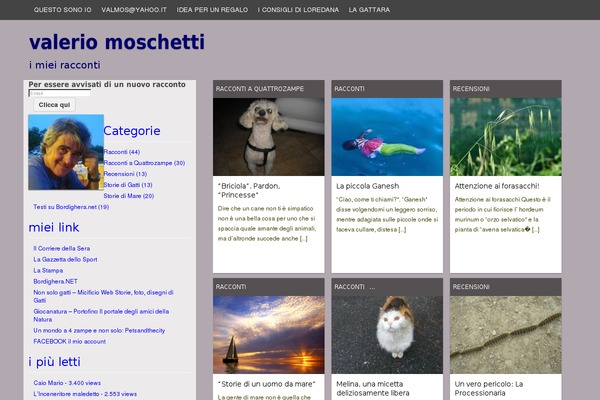Open 'FACEBOOK il mio account' link

point(70,341)
